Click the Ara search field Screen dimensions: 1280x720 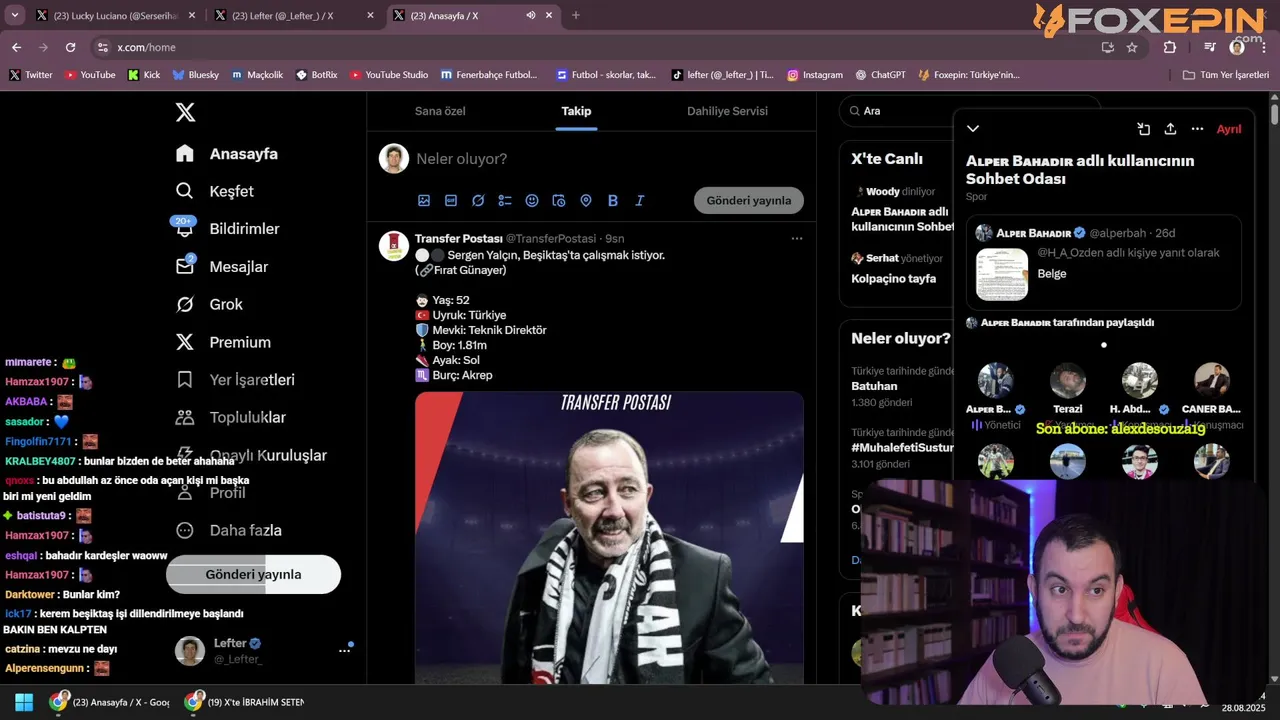point(970,111)
